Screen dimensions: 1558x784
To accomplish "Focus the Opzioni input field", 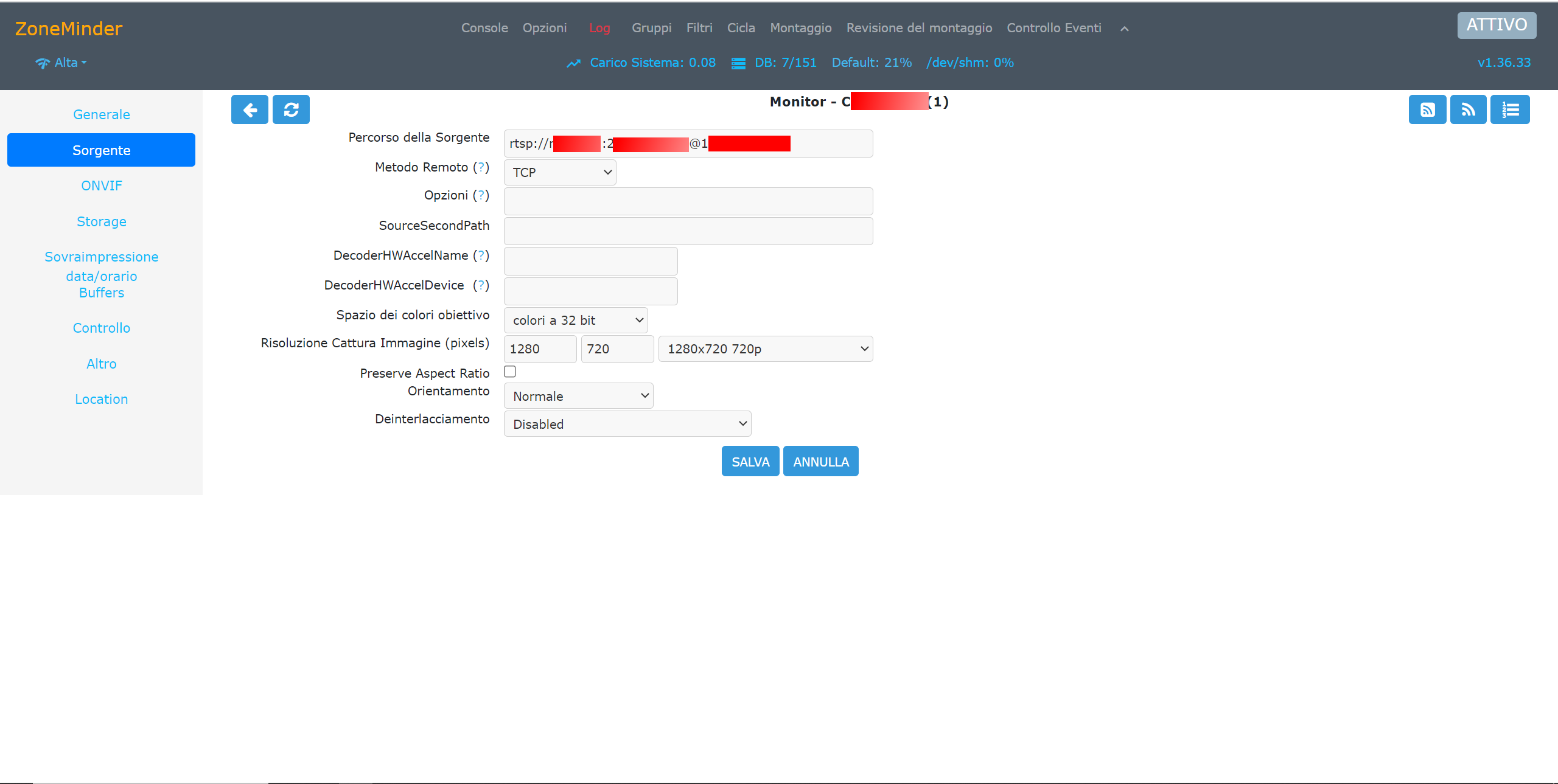I will 688,201.
